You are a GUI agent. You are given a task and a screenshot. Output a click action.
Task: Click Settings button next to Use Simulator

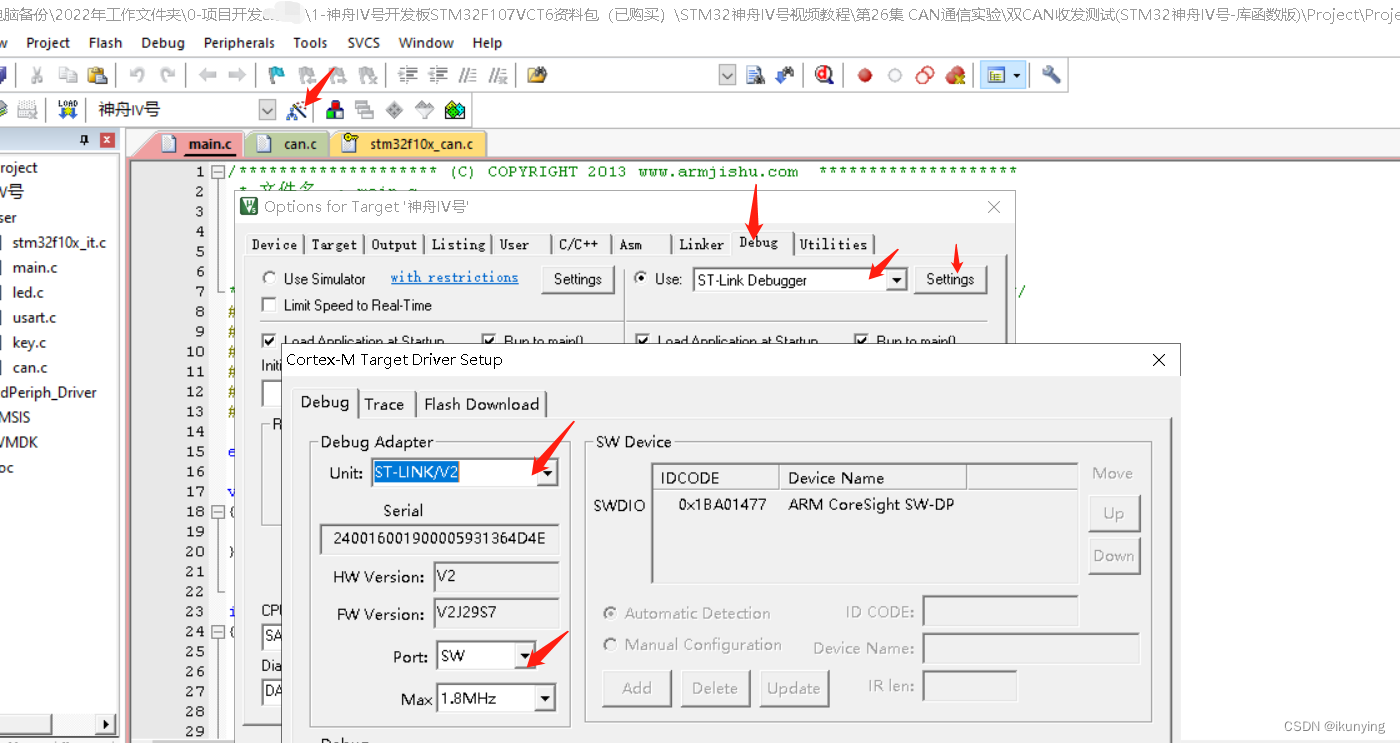coord(578,279)
